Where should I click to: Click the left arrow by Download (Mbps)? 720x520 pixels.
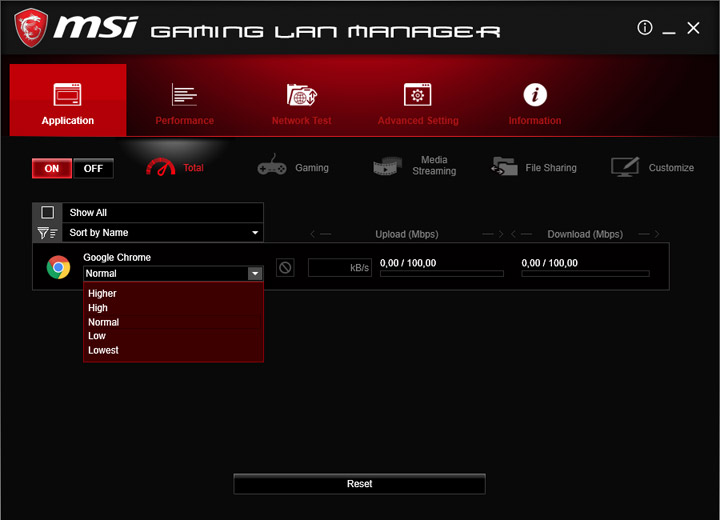point(521,234)
